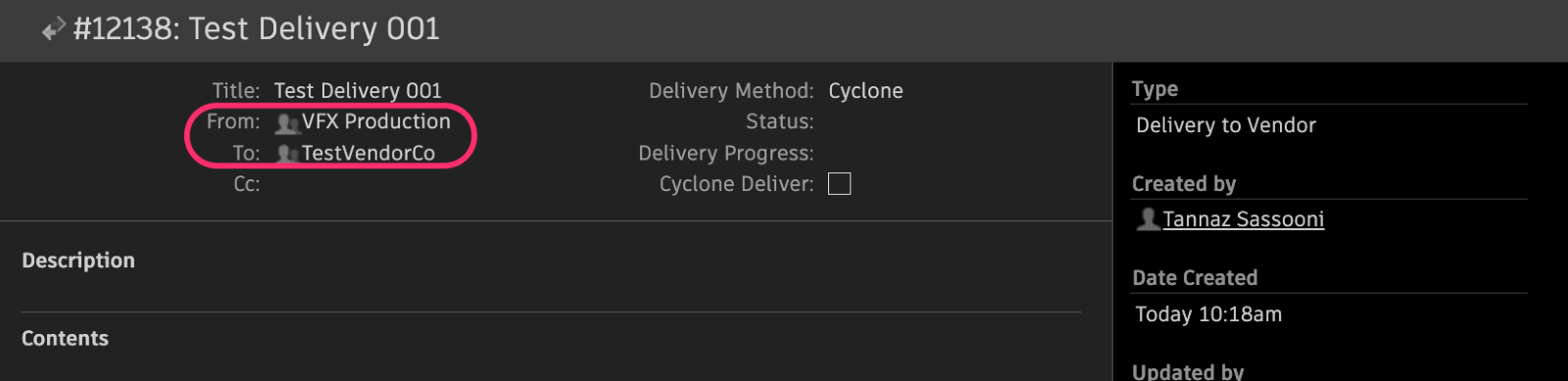Edit the Title field value Test Delivery 001

(358, 91)
